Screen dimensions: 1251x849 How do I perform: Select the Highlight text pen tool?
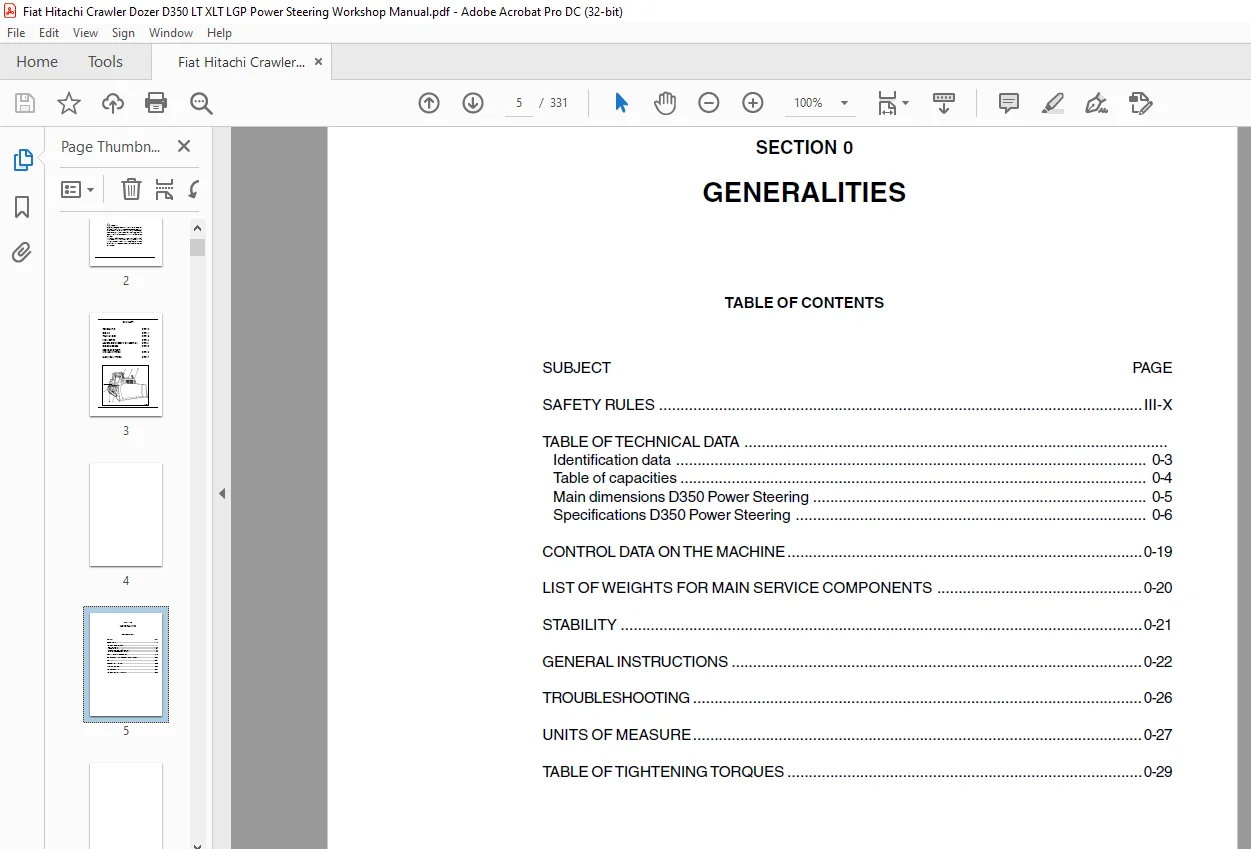pos(1052,103)
